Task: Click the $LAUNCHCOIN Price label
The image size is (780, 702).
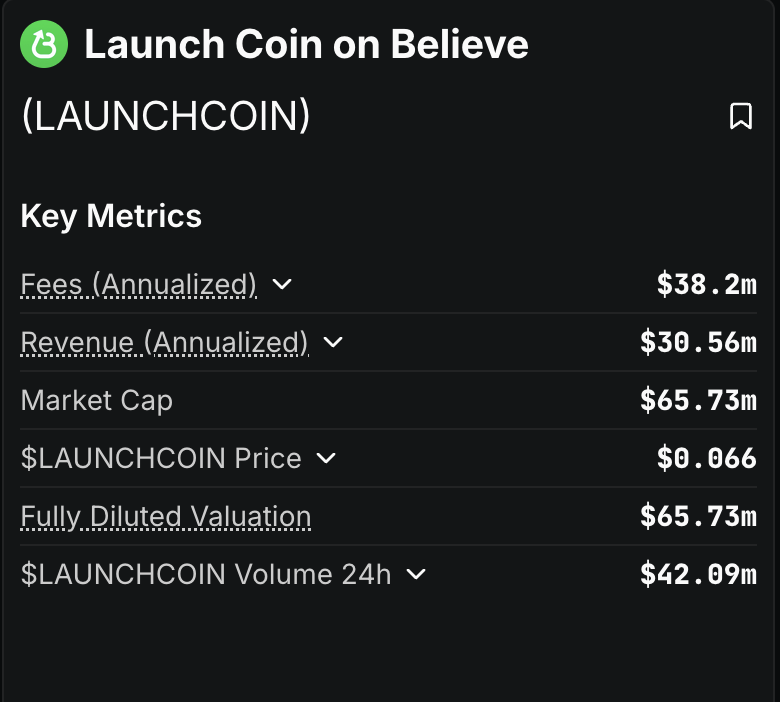Action: point(161,458)
